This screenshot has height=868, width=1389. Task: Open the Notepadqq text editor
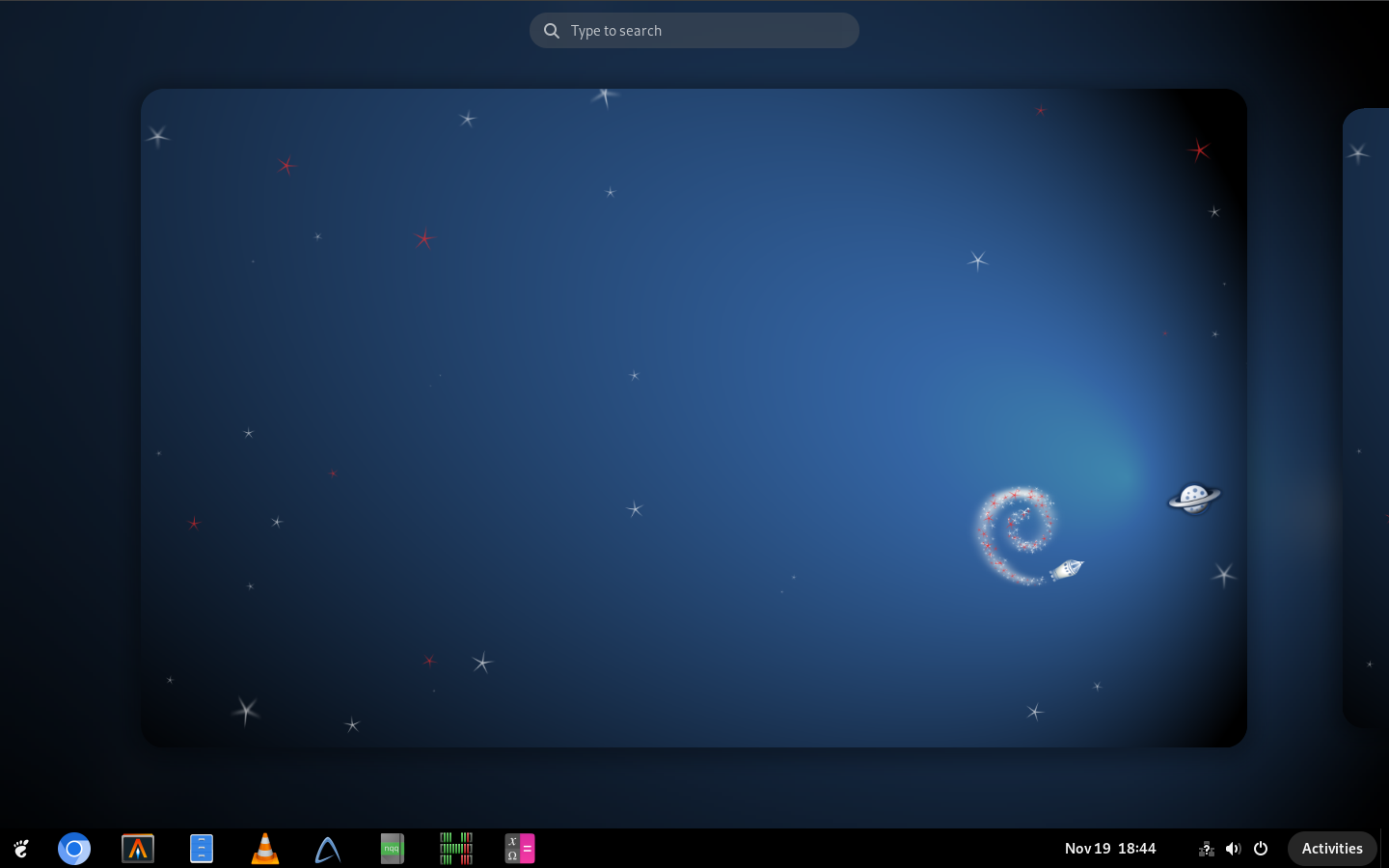tap(392, 849)
